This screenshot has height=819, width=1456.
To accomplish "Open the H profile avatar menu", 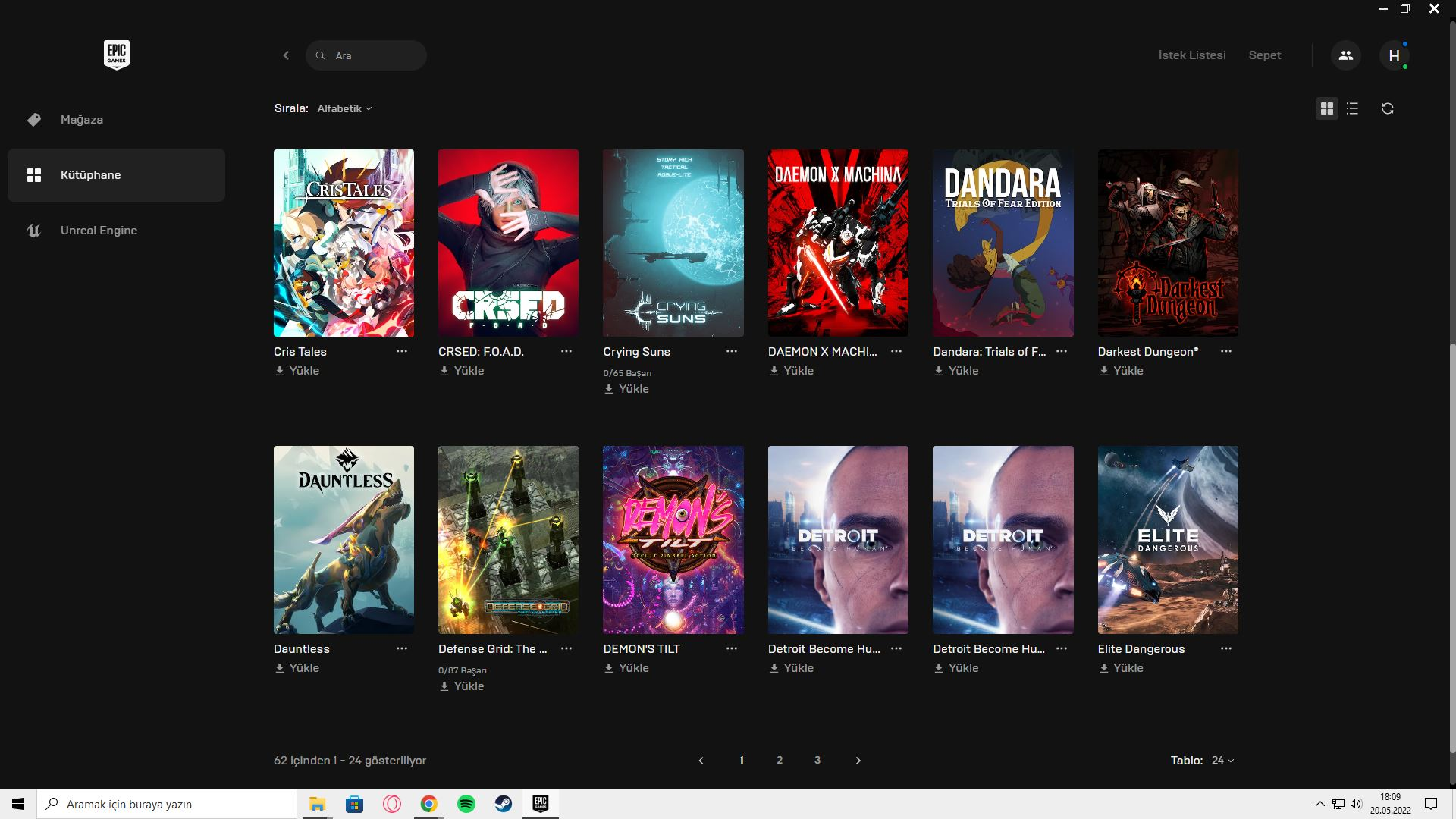I will click(x=1394, y=55).
